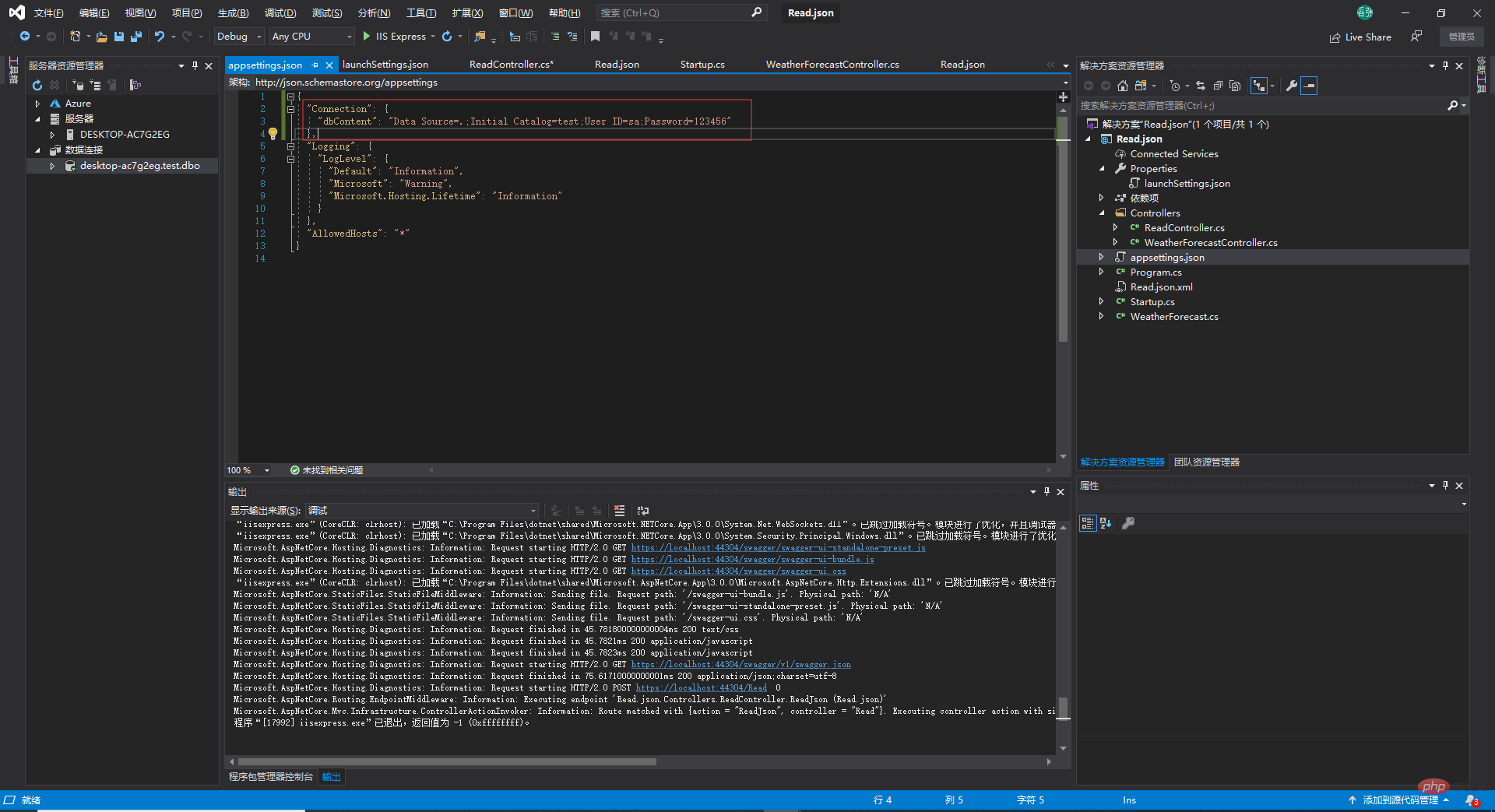Screen dimensions: 1495x812
Task: Click the bookmark icon in the toolbar
Action: pos(595,37)
